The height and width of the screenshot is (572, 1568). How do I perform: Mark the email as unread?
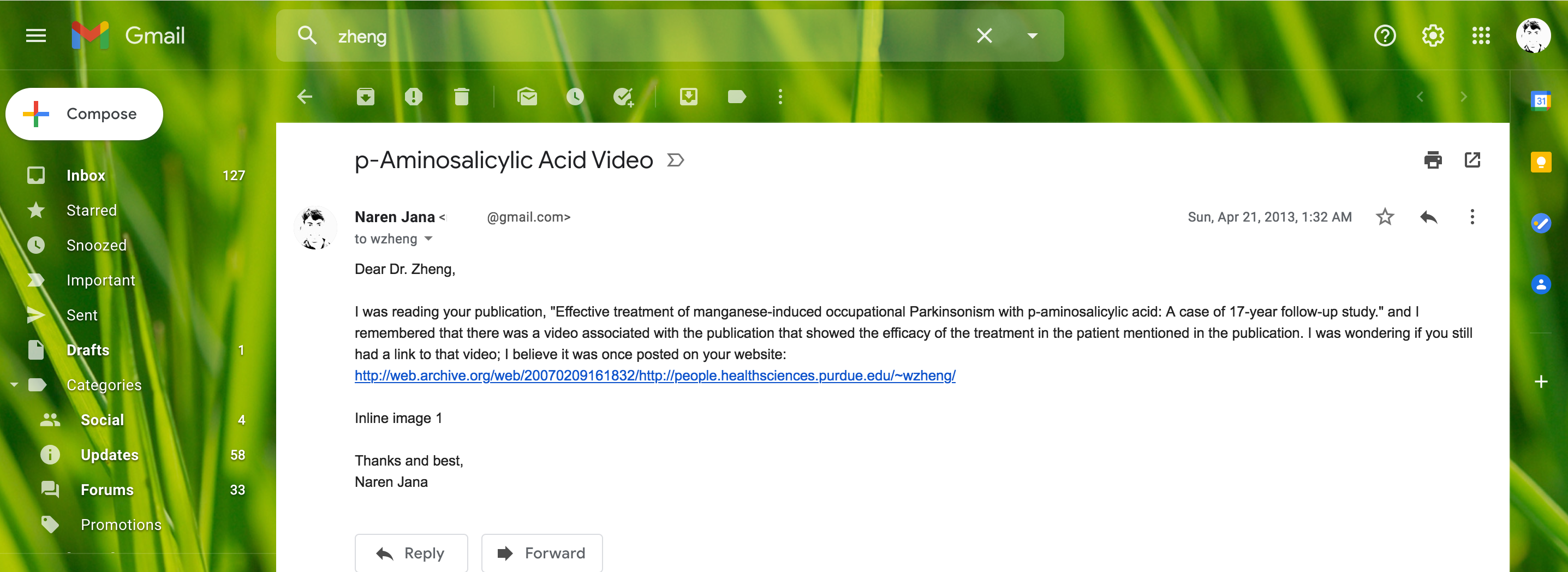(528, 96)
